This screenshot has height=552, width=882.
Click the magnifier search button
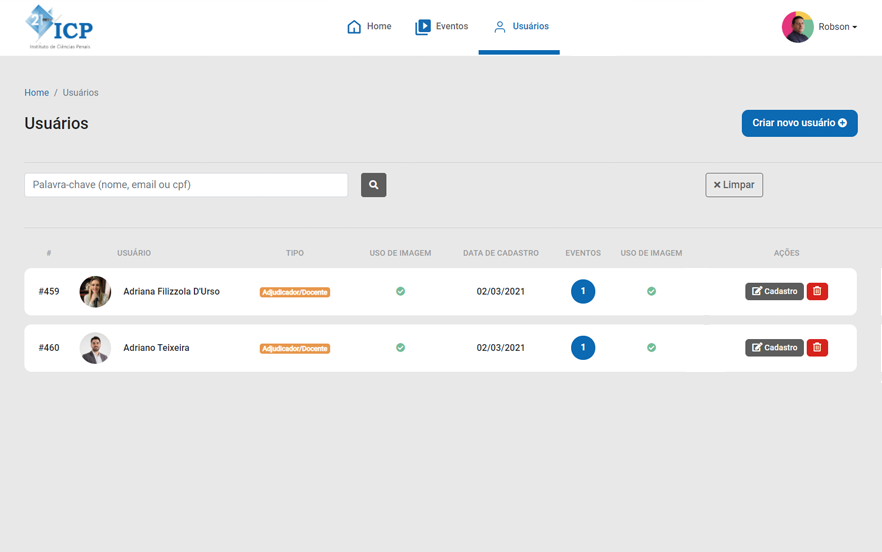tap(373, 185)
